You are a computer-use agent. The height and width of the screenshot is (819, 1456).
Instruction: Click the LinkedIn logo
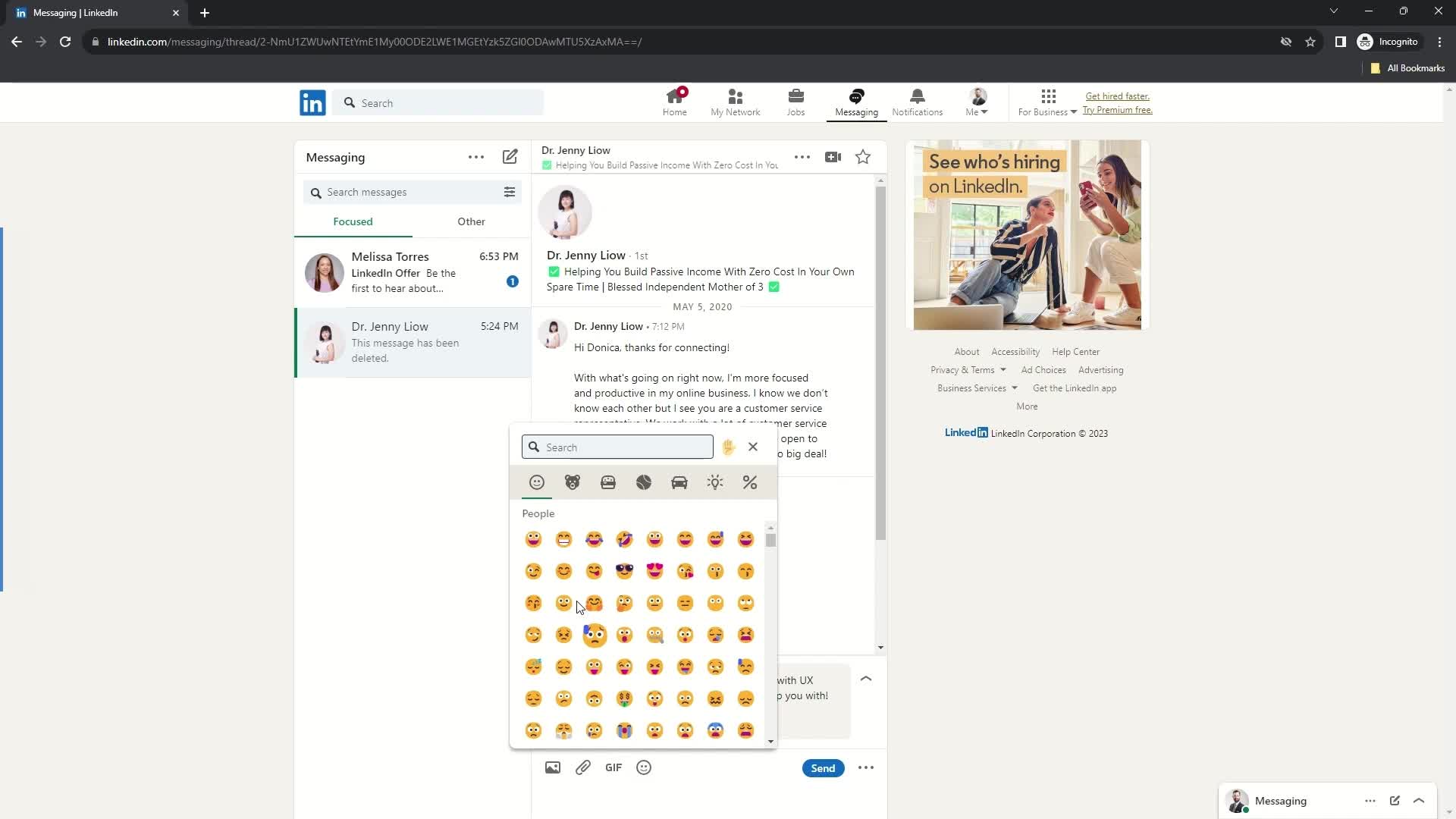pos(312,102)
